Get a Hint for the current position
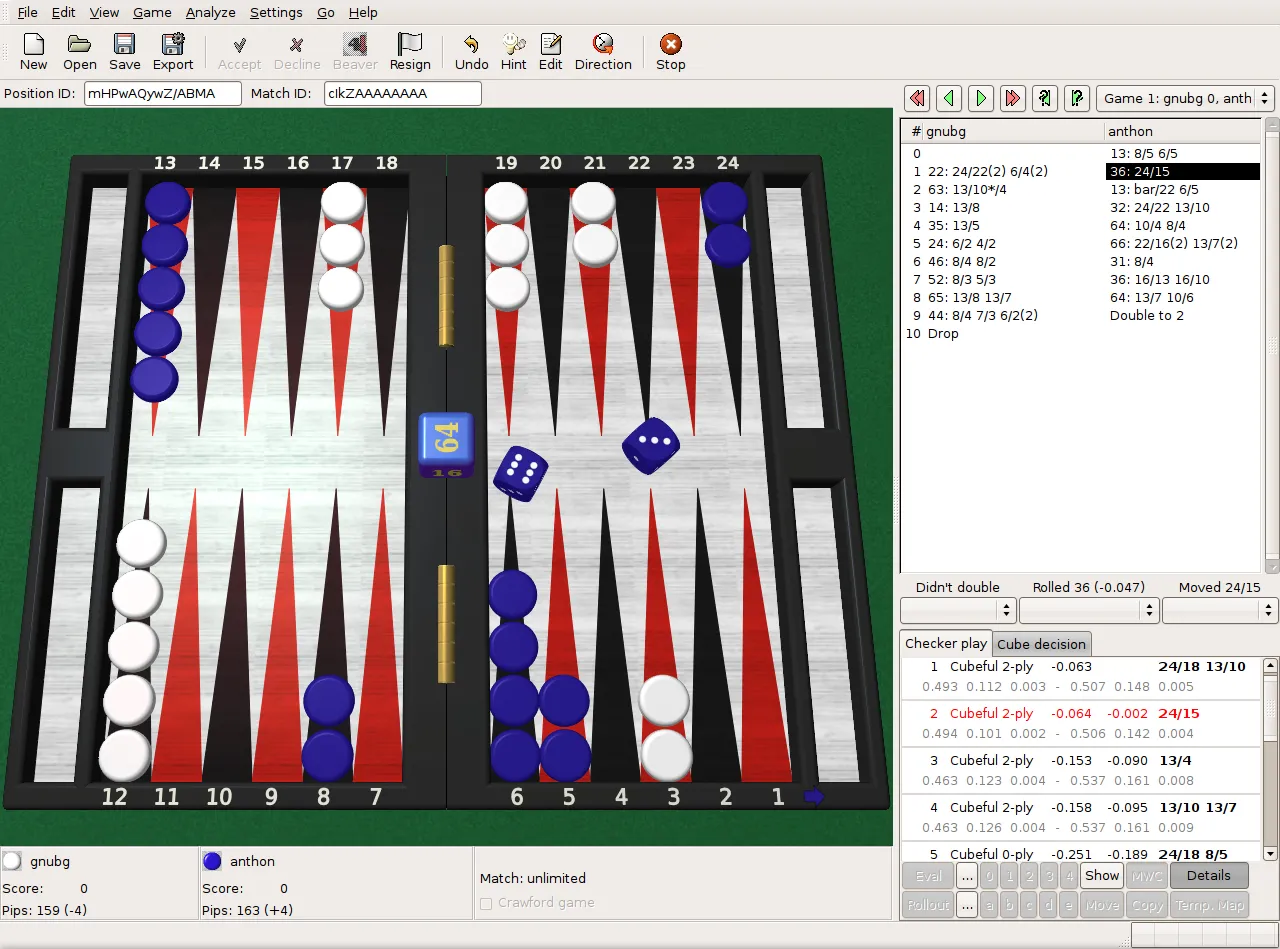 pyautogui.click(x=513, y=51)
